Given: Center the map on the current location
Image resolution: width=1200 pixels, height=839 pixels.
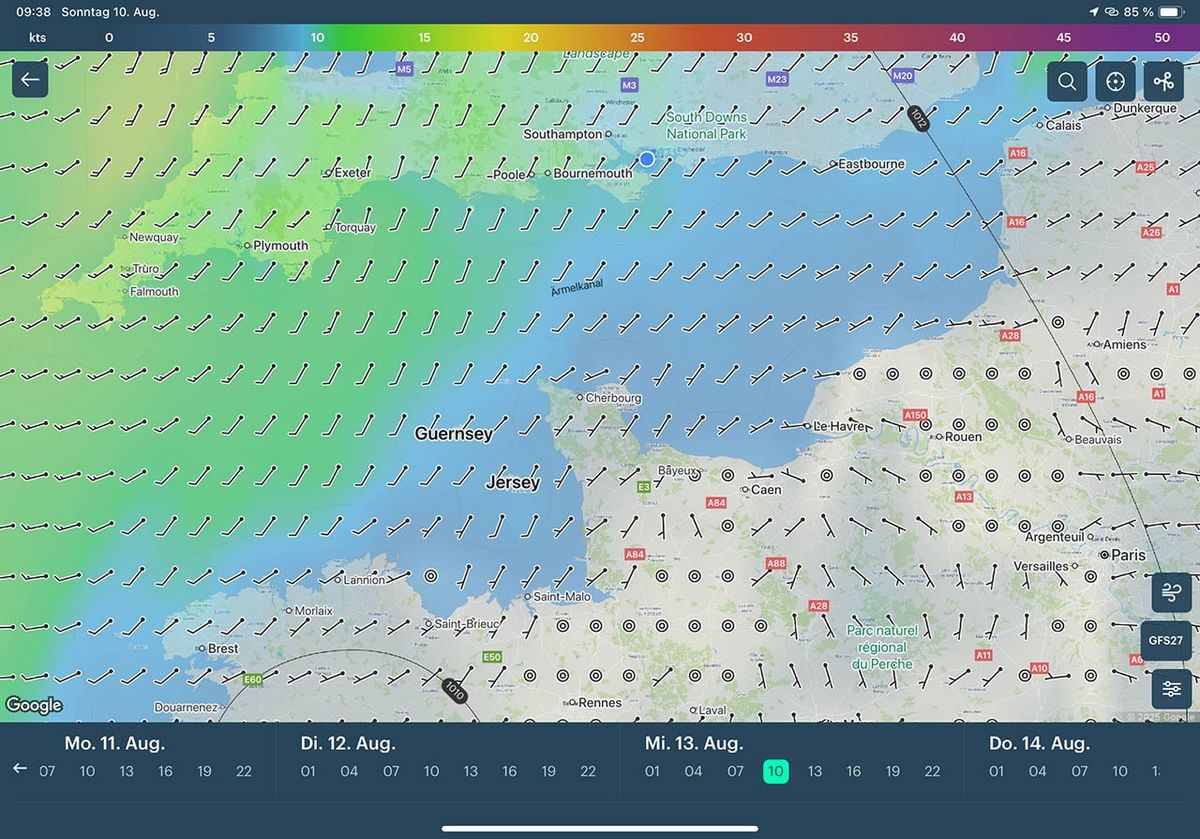Looking at the screenshot, I should coord(1115,82).
